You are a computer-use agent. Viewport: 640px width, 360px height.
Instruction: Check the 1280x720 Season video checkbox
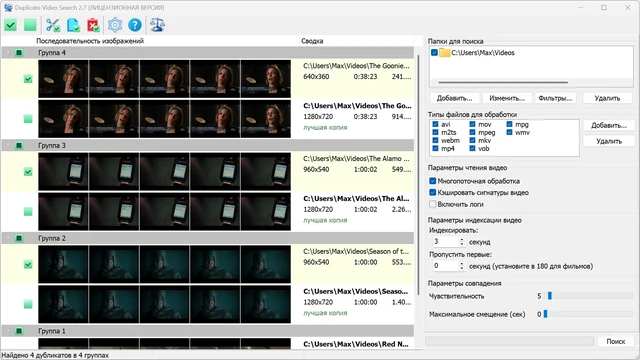28,304
